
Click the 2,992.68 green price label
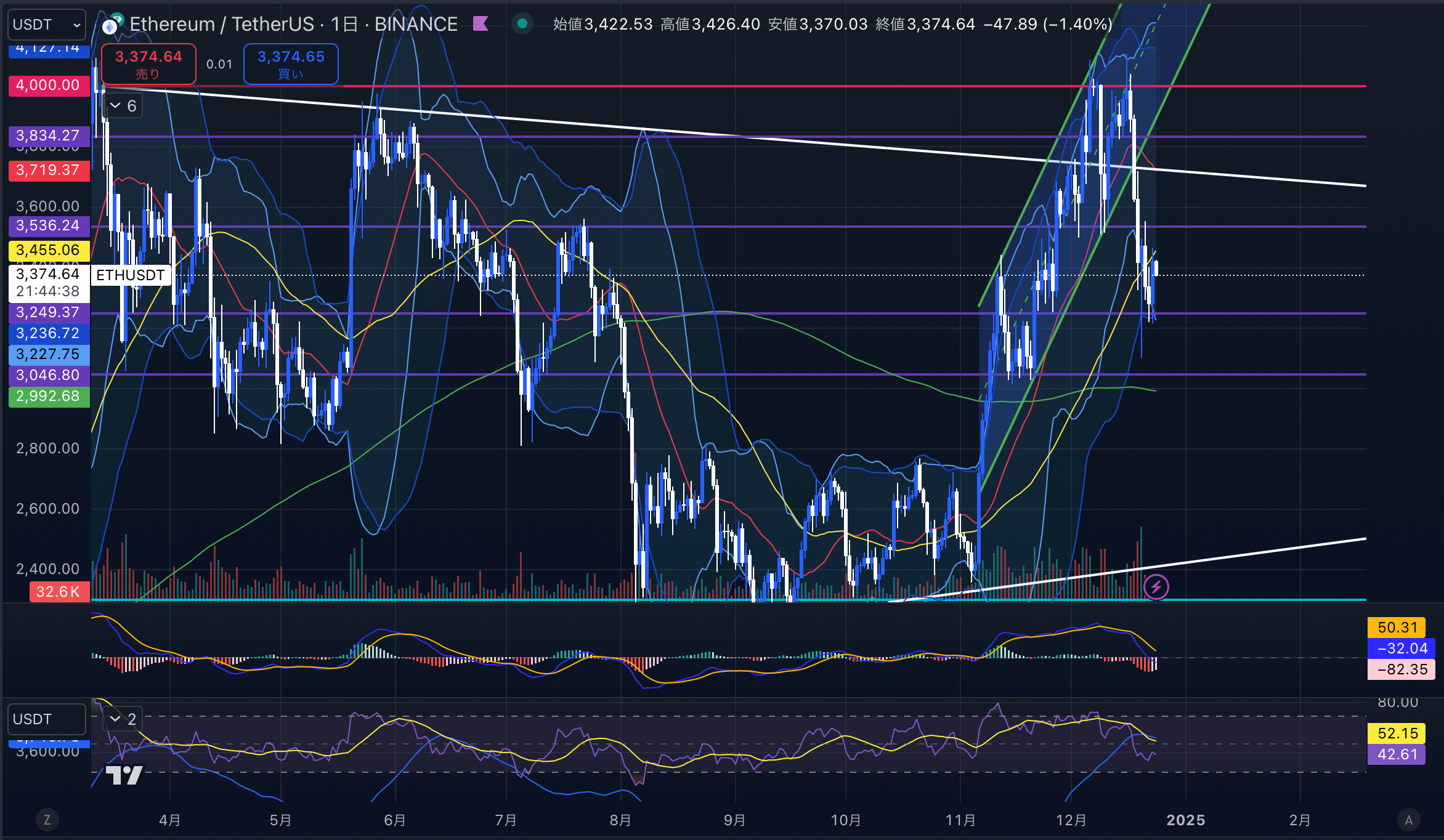coord(49,396)
